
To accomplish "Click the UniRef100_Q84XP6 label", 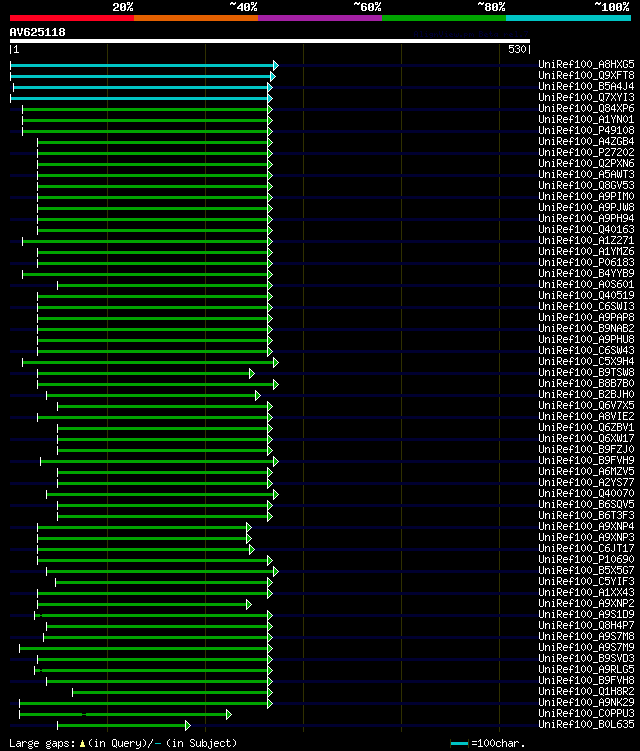I will pos(586,108).
